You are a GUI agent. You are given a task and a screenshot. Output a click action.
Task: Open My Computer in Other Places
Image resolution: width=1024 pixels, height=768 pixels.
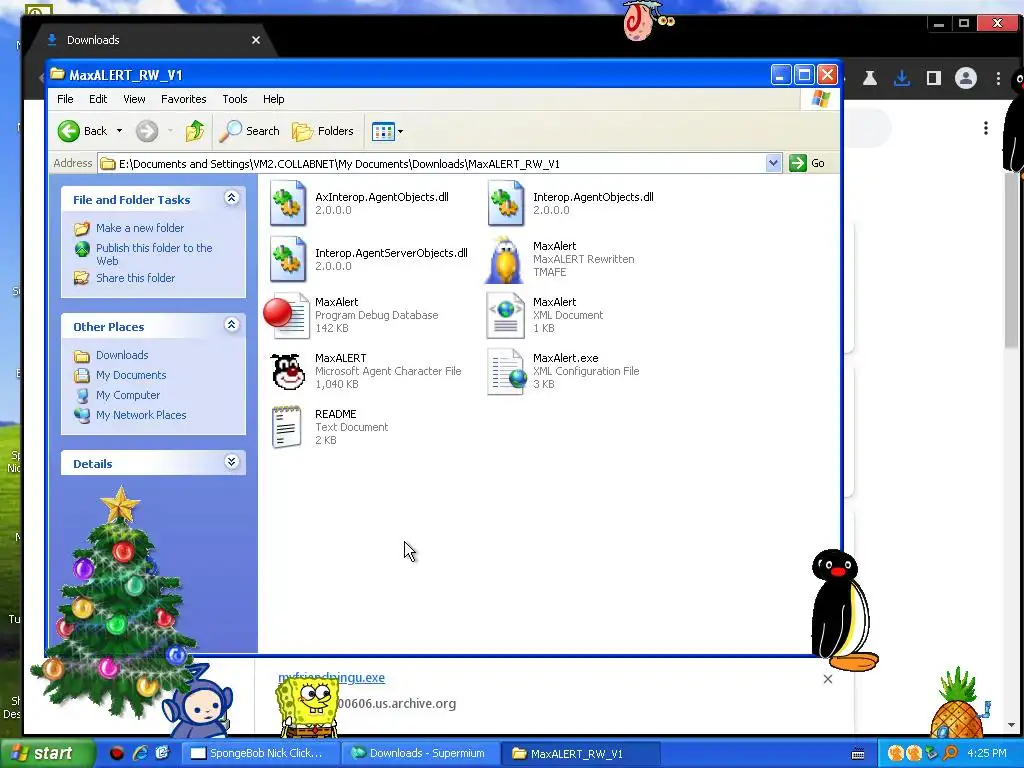coord(128,395)
